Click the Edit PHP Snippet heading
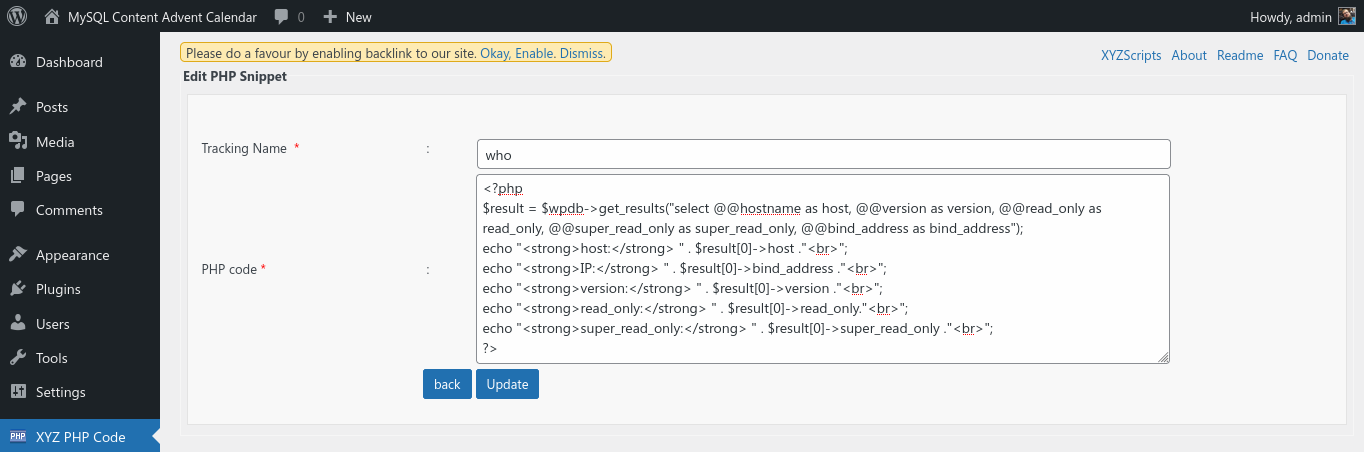 tap(235, 76)
